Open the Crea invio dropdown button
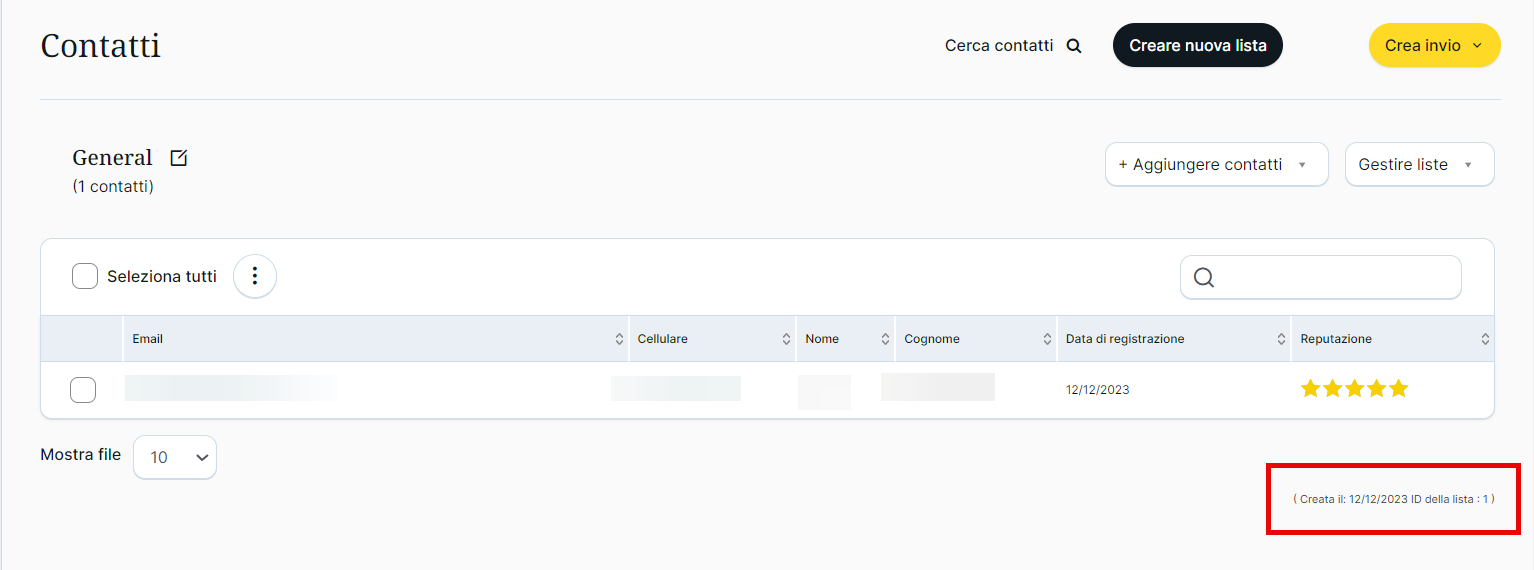 coord(1434,46)
